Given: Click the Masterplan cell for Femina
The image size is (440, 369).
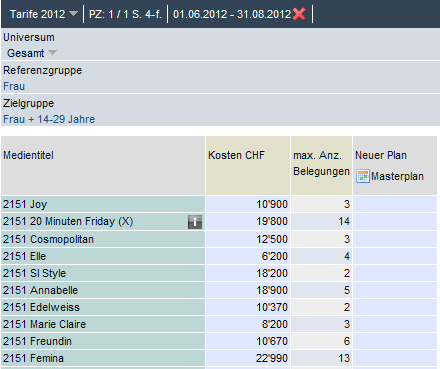Looking at the screenshot, I should (395, 358).
